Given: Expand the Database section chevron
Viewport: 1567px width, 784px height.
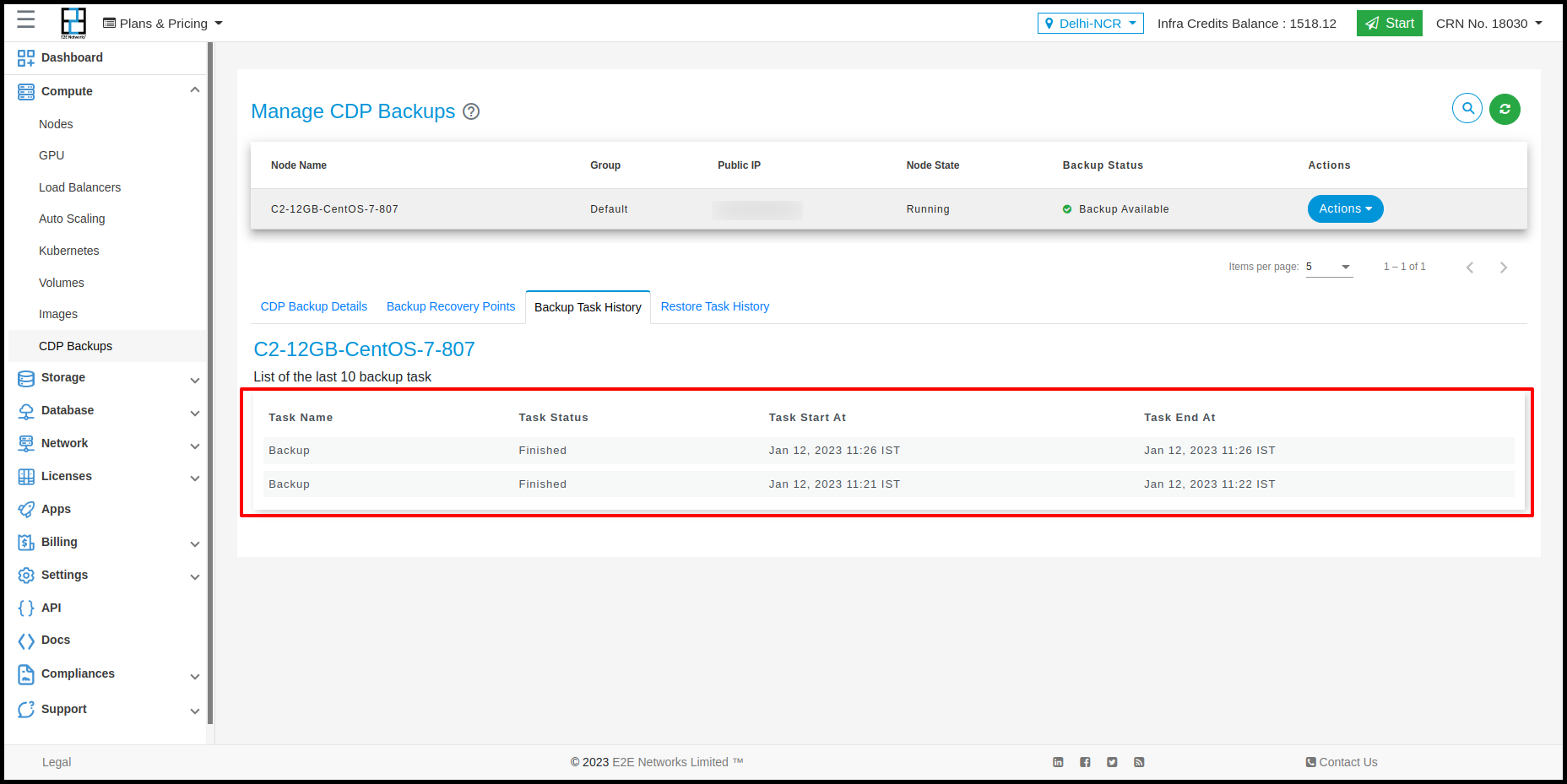Looking at the screenshot, I should 195,414.
